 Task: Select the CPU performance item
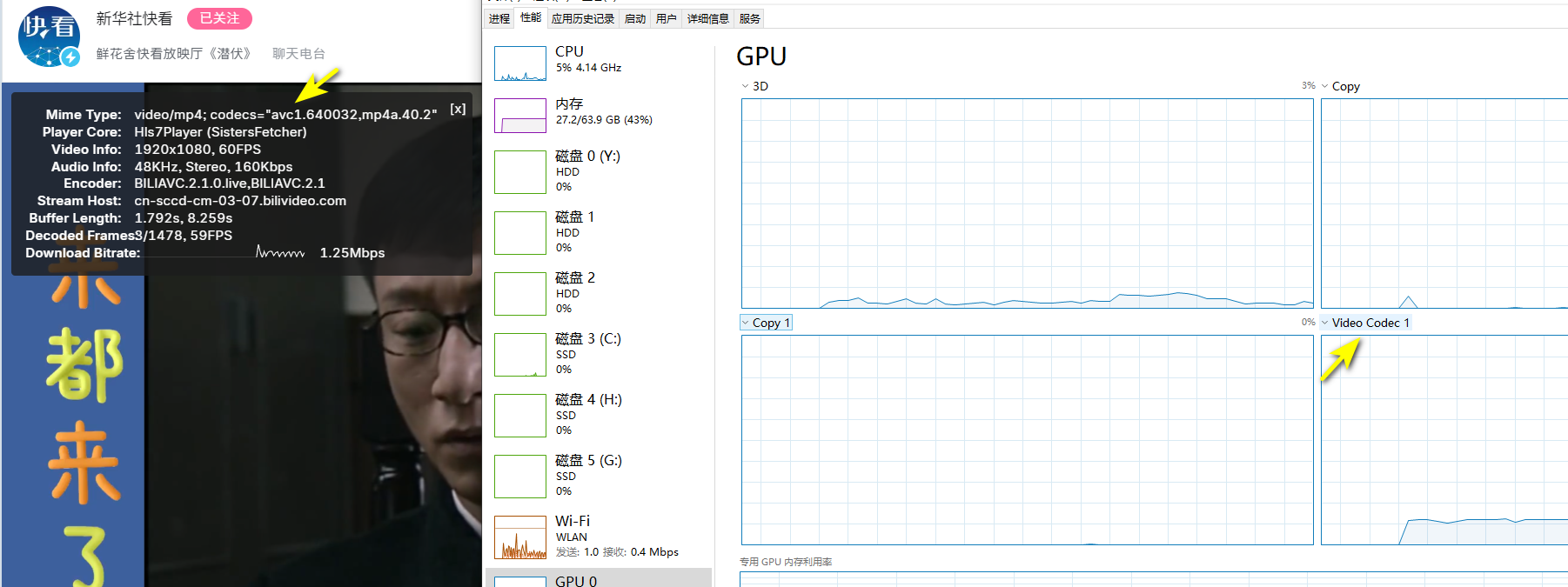pyautogui.click(x=599, y=63)
